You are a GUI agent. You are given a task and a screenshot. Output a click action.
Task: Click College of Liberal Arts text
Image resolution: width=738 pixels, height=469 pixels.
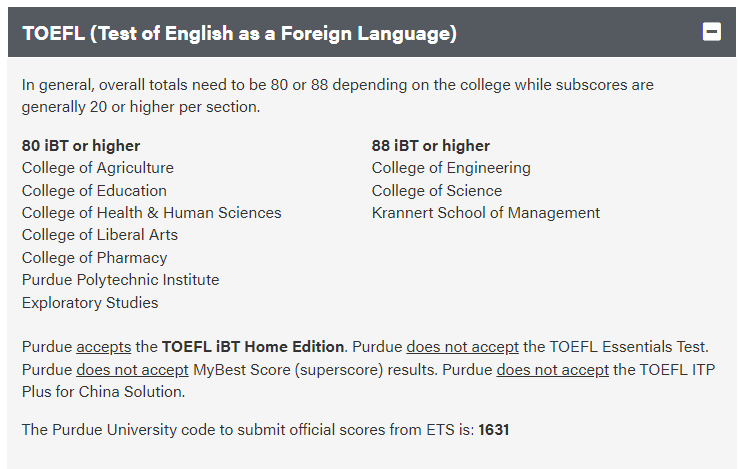(x=100, y=234)
